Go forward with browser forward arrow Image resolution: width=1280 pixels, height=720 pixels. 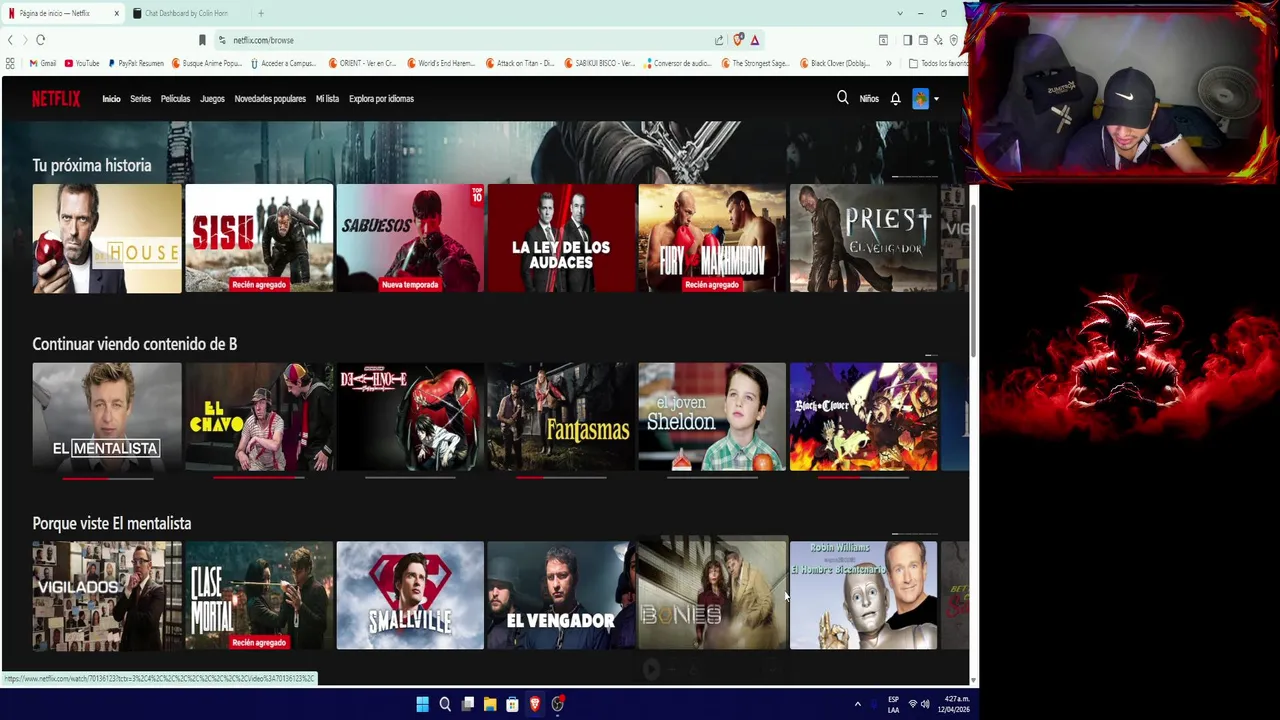(24, 40)
